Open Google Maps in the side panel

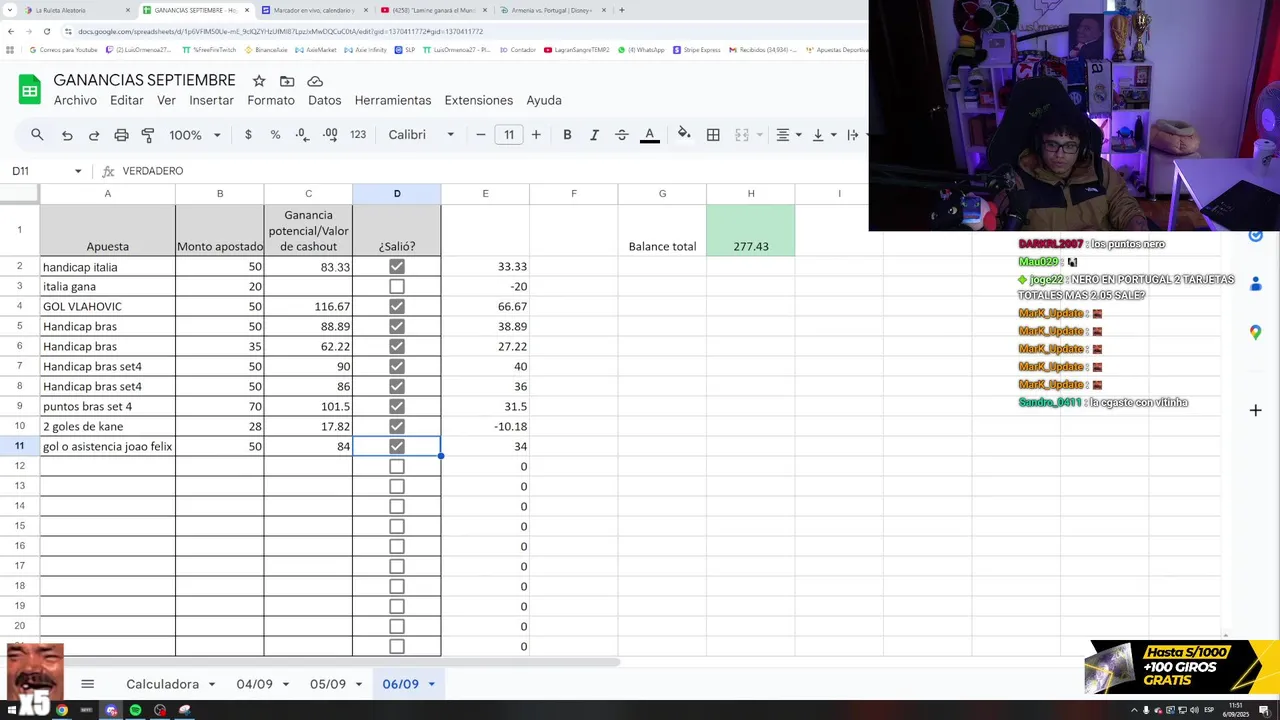(1255, 332)
